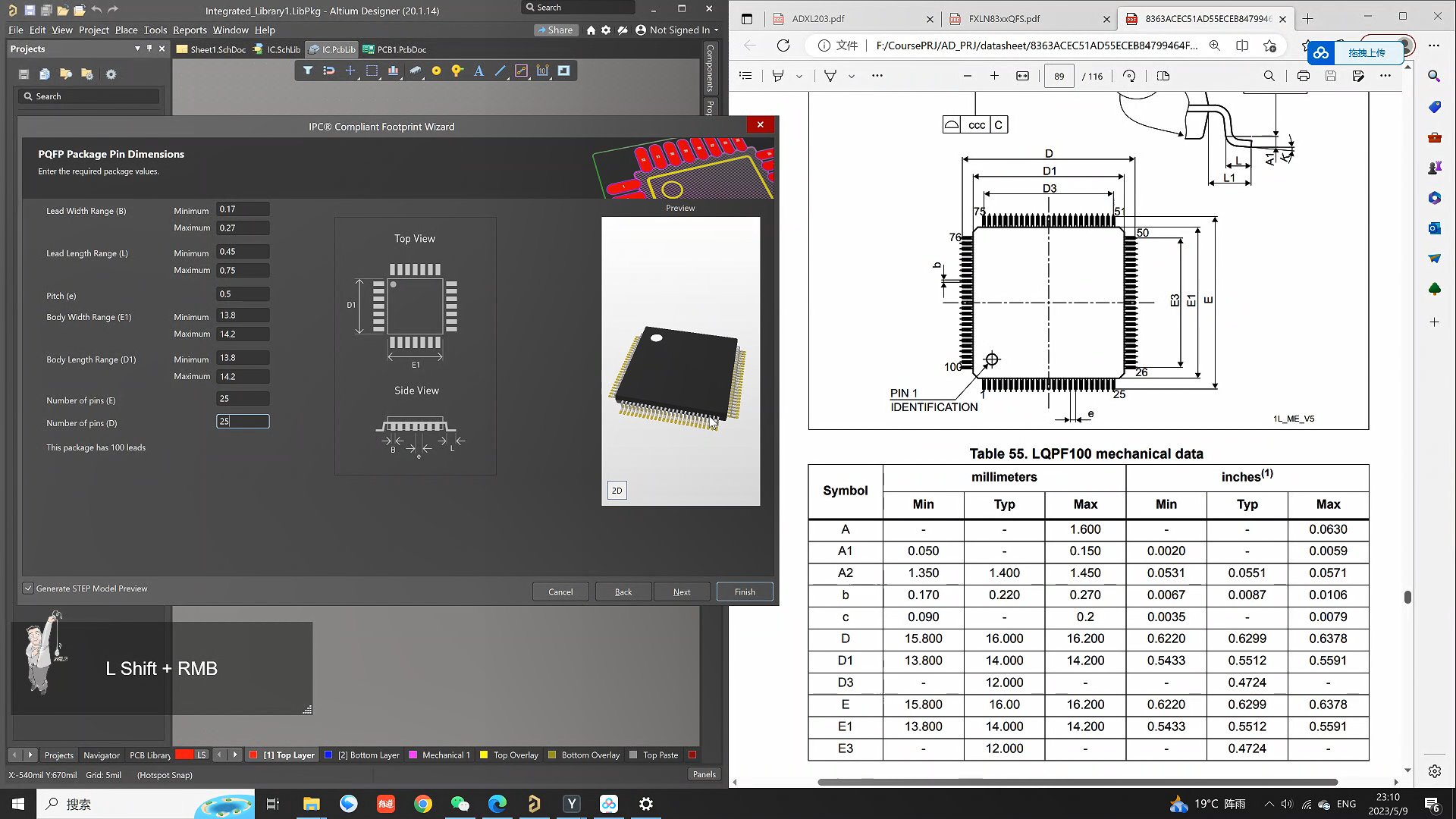Open the PDF find search icon

(x=1269, y=76)
